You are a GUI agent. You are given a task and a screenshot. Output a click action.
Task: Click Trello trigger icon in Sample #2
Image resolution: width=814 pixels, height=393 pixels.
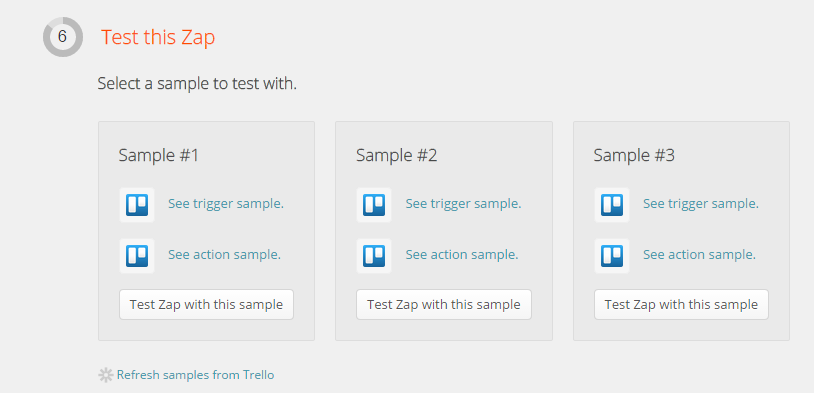click(374, 205)
